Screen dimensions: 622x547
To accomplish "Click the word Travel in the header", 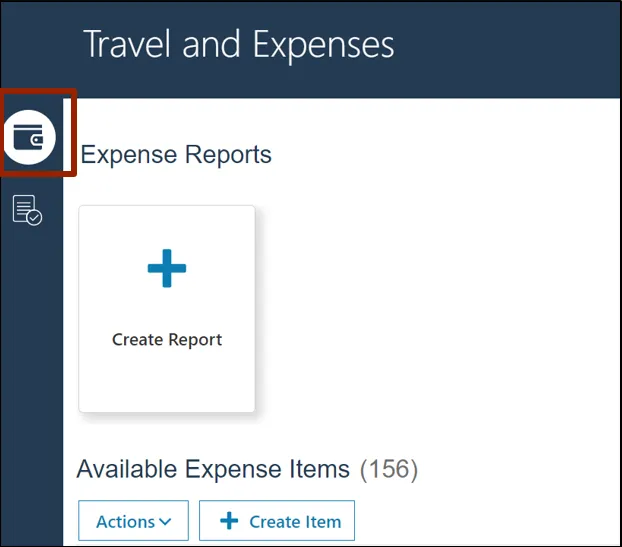I will 127,45.
